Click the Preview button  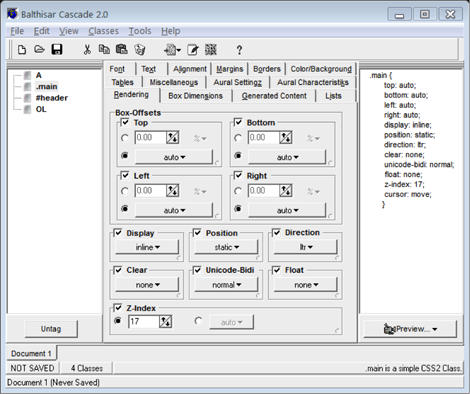pyautogui.click(x=410, y=329)
